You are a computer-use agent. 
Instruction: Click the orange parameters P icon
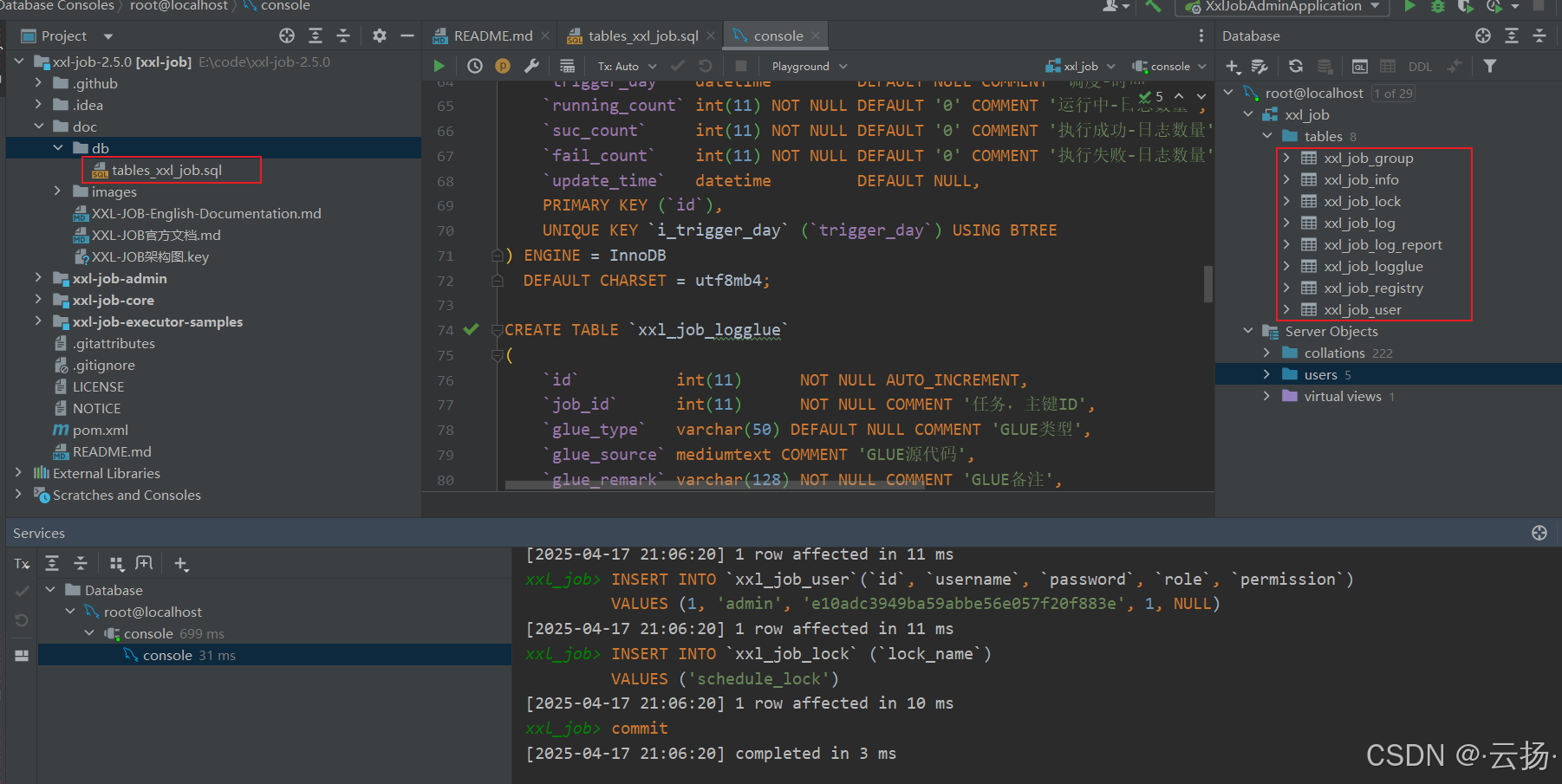503,66
